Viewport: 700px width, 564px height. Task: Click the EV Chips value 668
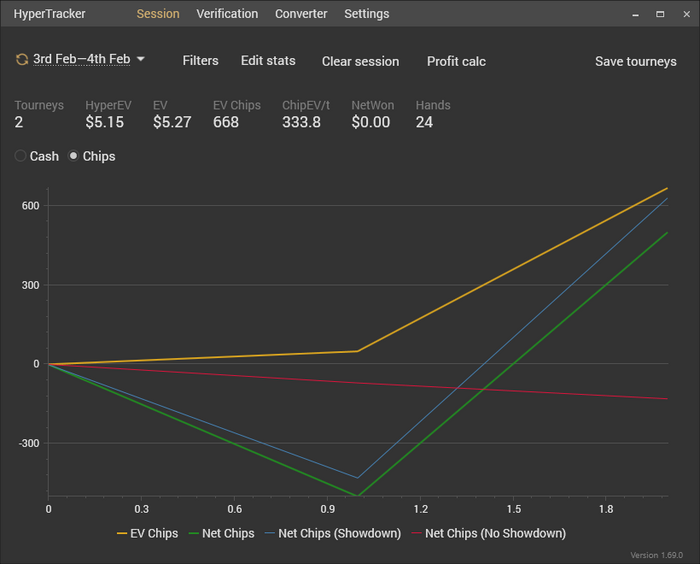(226, 122)
